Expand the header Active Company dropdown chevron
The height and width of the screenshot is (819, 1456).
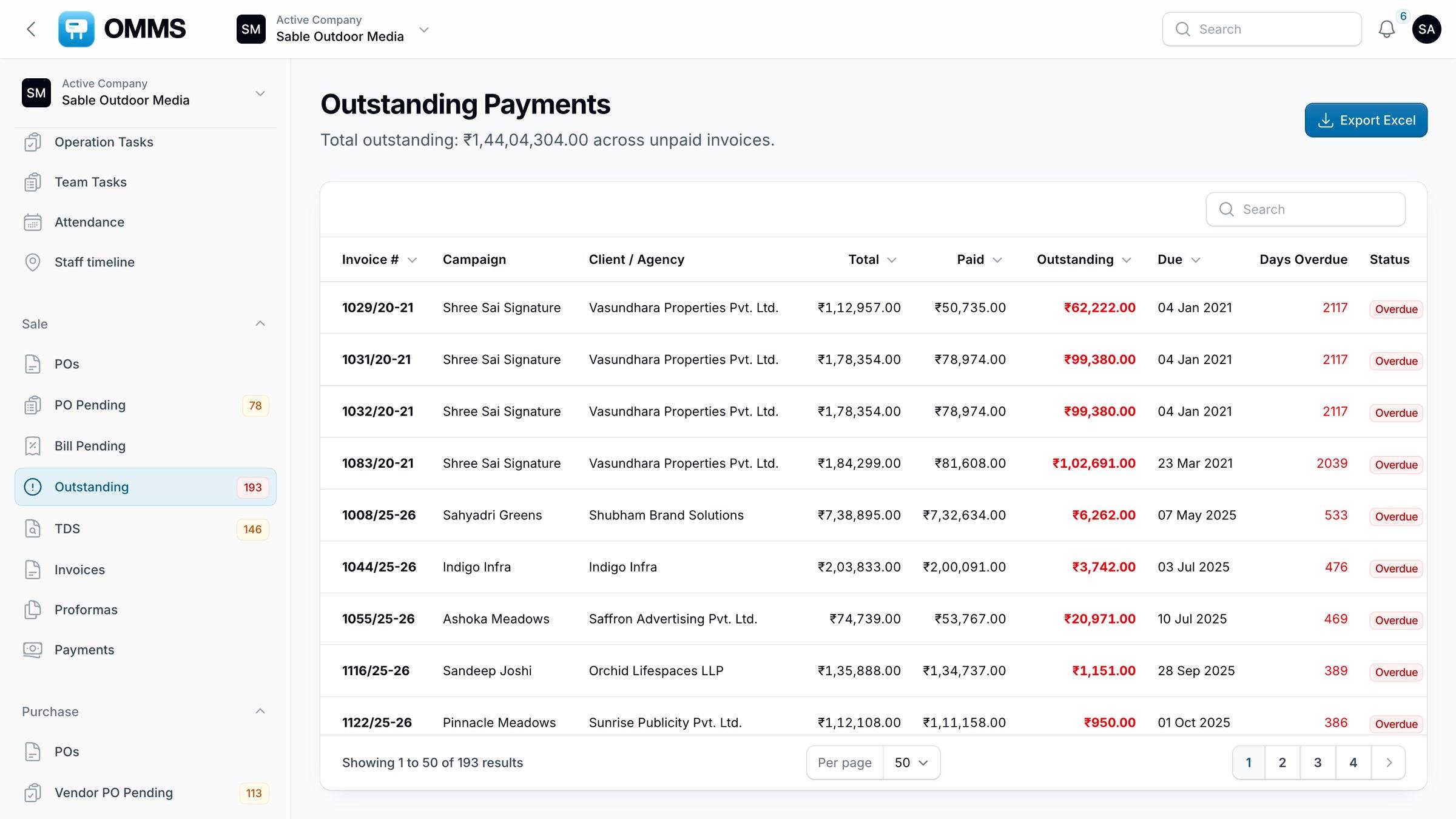coord(424,29)
